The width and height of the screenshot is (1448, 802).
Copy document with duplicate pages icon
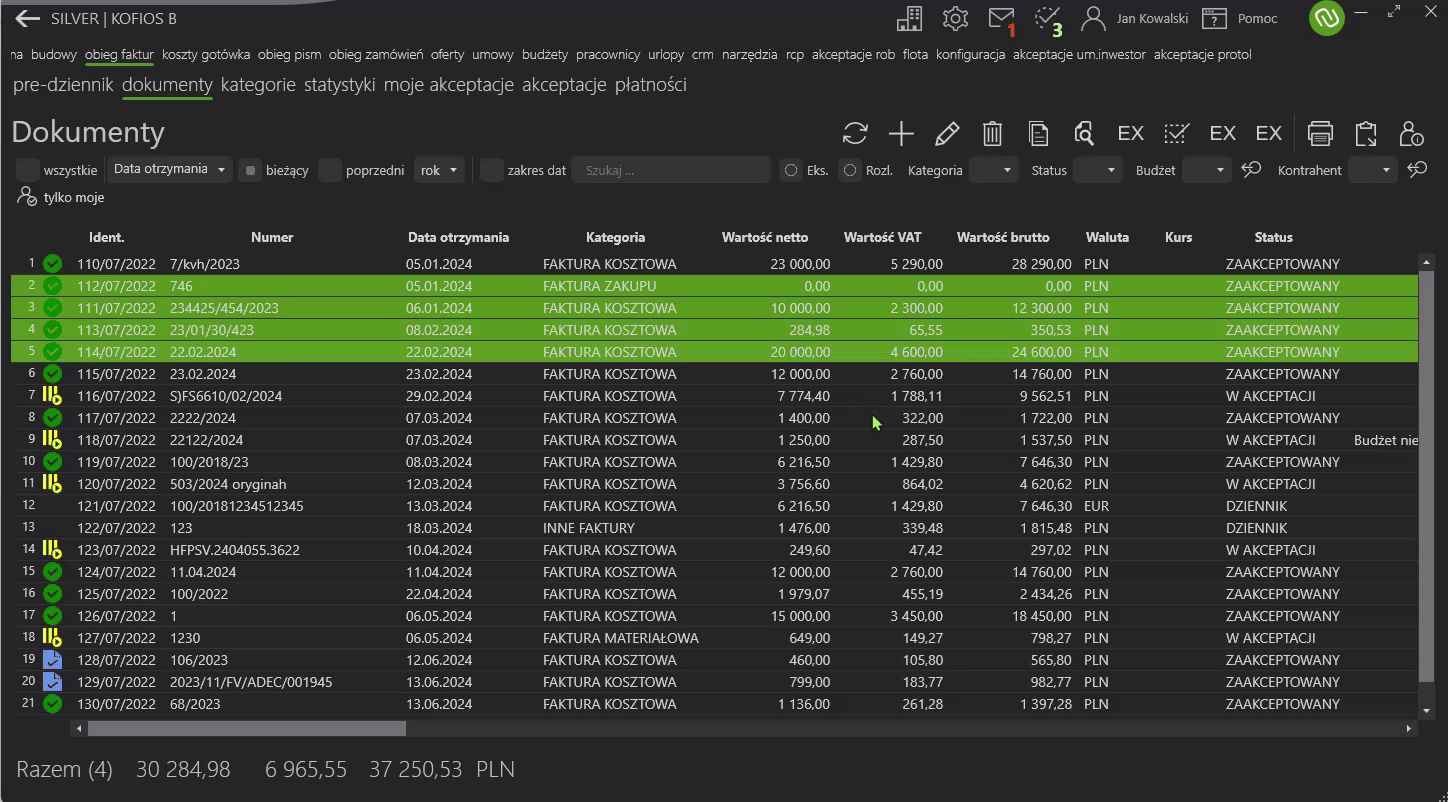(x=1038, y=133)
